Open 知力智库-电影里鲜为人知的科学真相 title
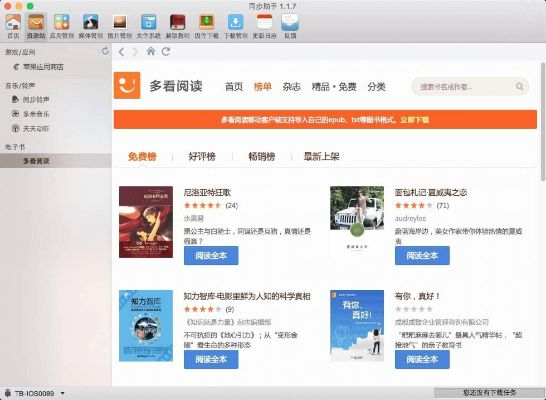Image resolution: width=546 pixels, height=400 pixels. point(247,296)
